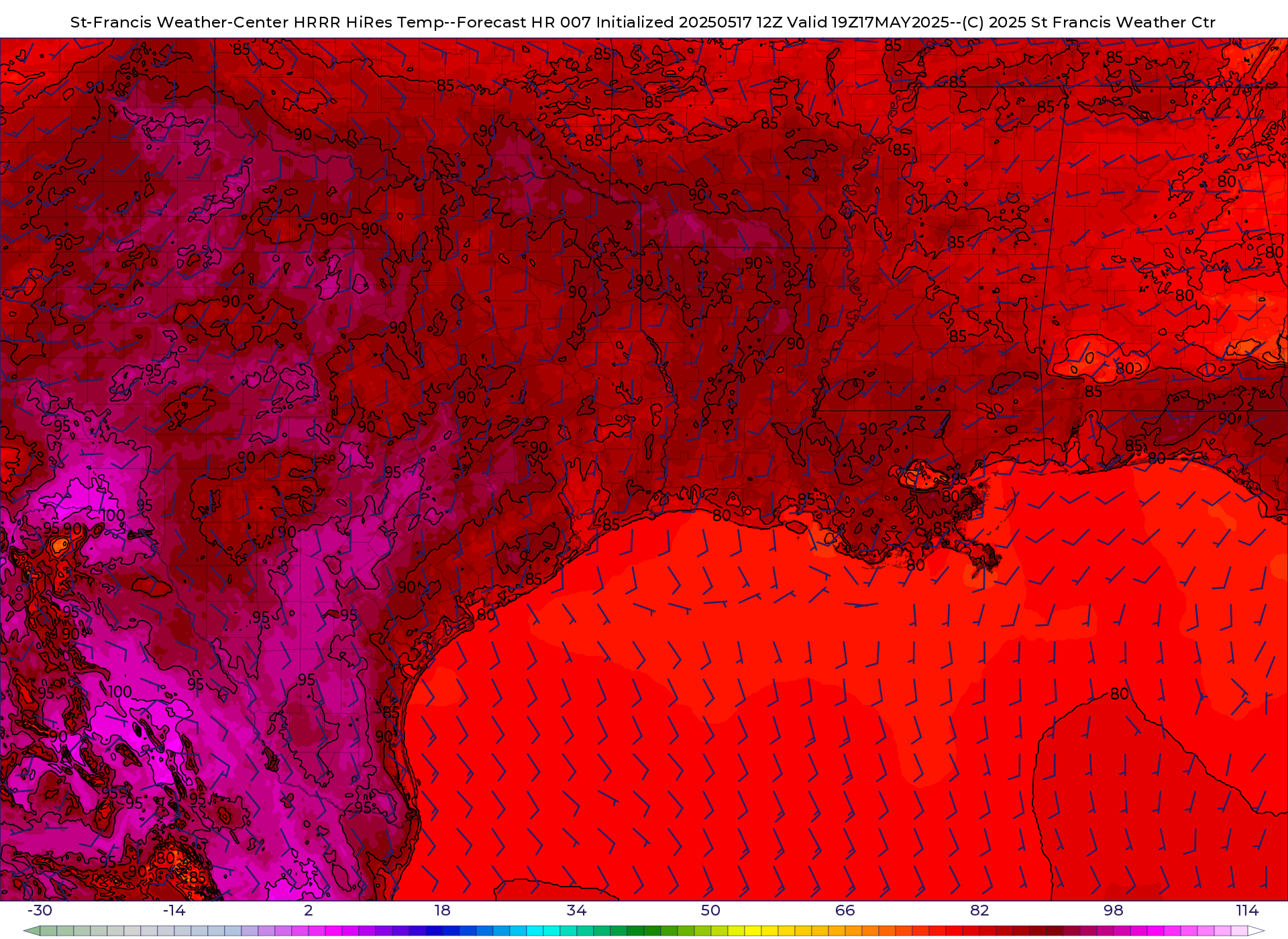This screenshot has width=1288, height=939.
Task: Click the 114 colorbar tick label
Action: [x=1248, y=910]
